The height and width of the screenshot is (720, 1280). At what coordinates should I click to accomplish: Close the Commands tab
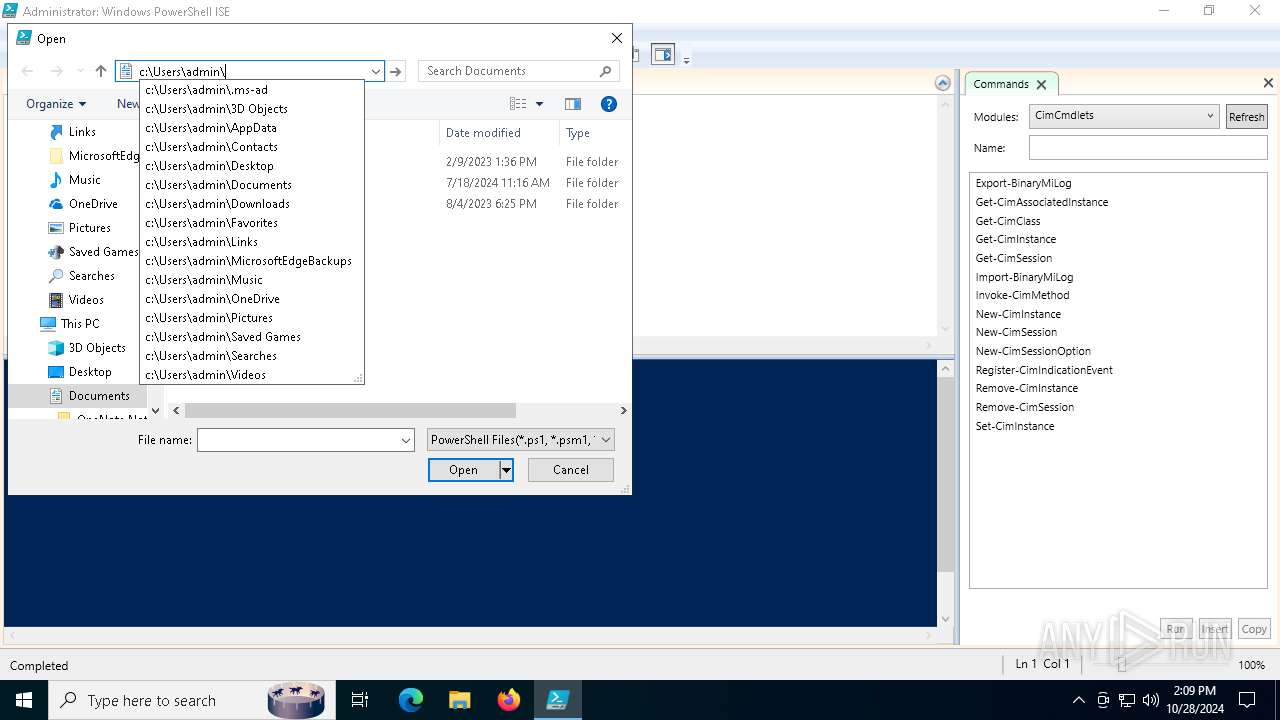tap(1041, 85)
